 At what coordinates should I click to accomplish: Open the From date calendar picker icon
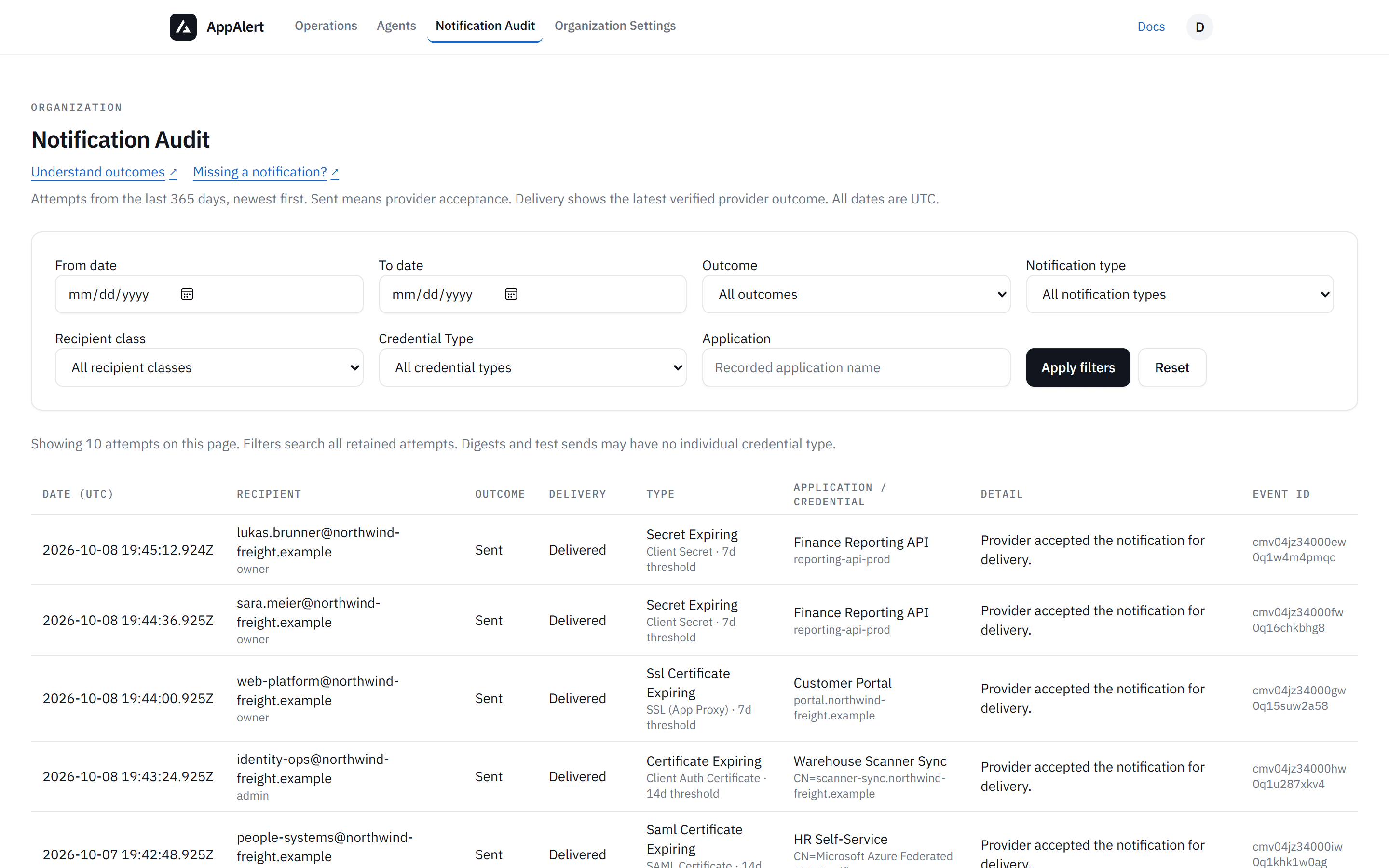pos(187,295)
